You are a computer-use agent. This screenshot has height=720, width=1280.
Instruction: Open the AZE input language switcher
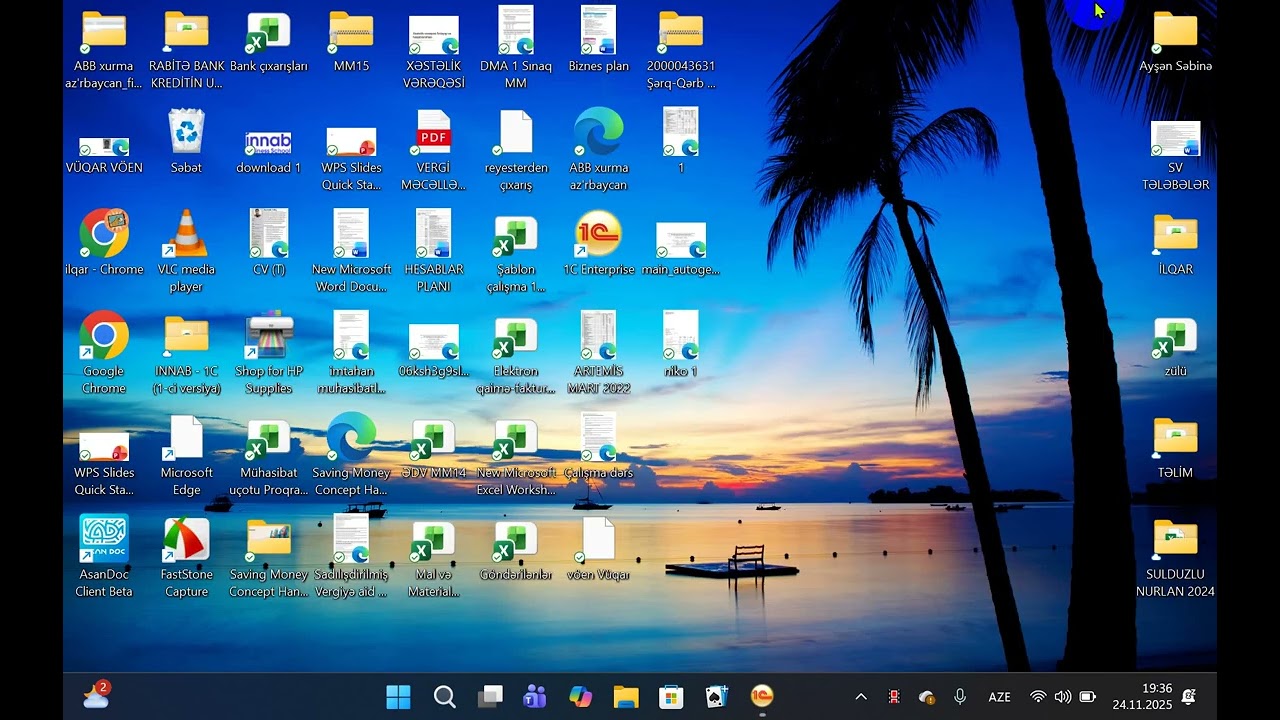(999, 697)
